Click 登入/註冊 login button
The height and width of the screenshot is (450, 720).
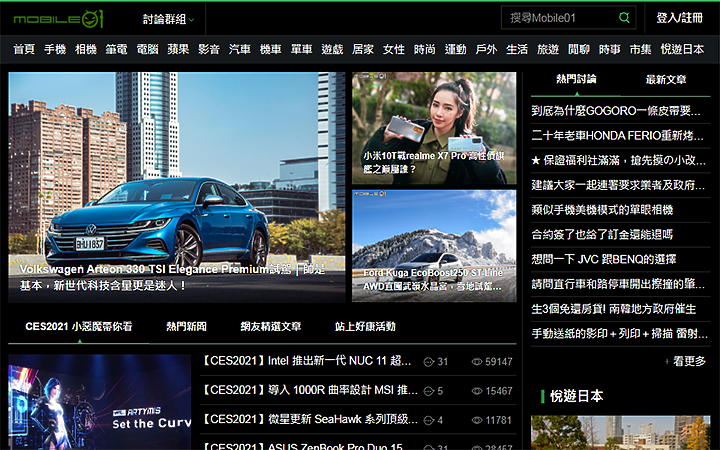[x=679, y=18]
